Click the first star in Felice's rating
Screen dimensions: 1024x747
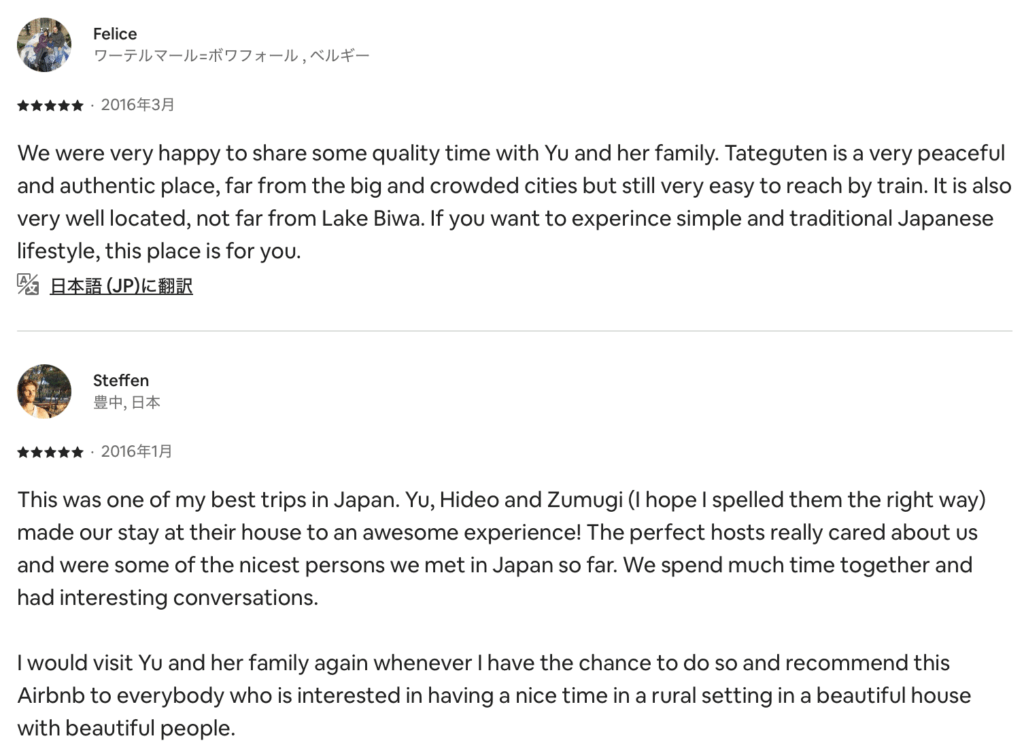pos(23,105)
